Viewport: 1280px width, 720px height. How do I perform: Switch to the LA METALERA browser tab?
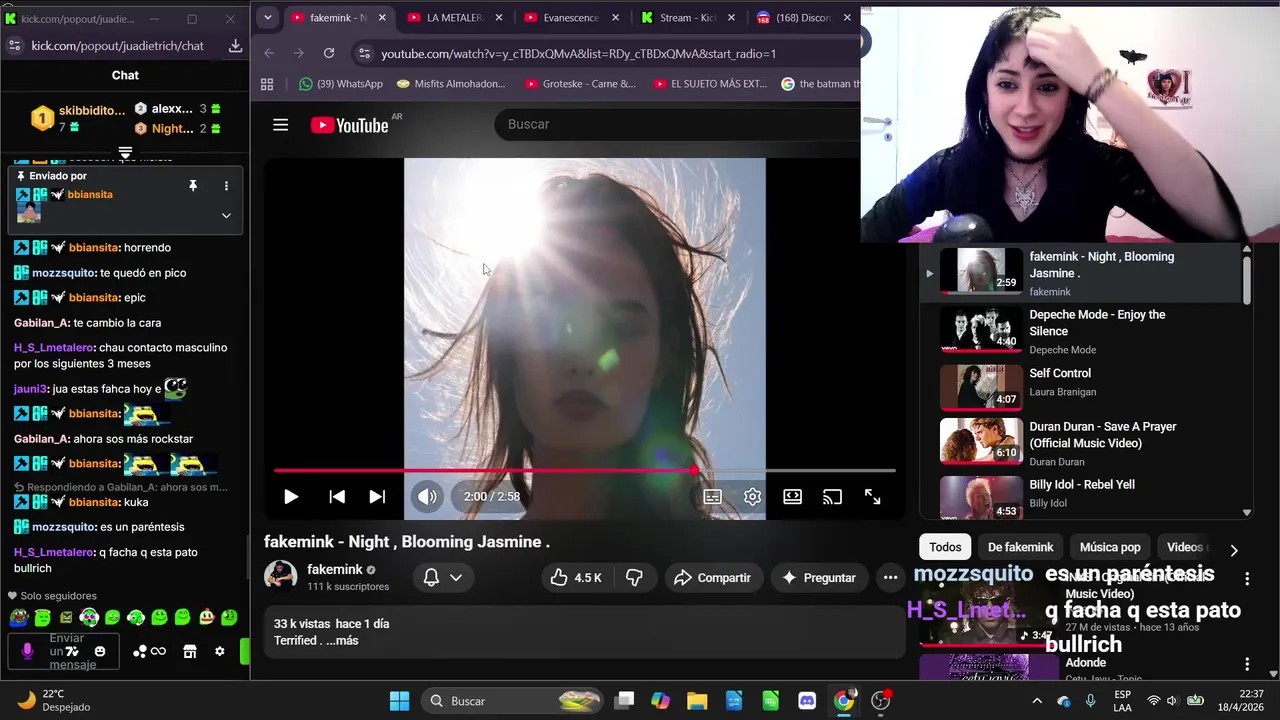pos(455,18)
